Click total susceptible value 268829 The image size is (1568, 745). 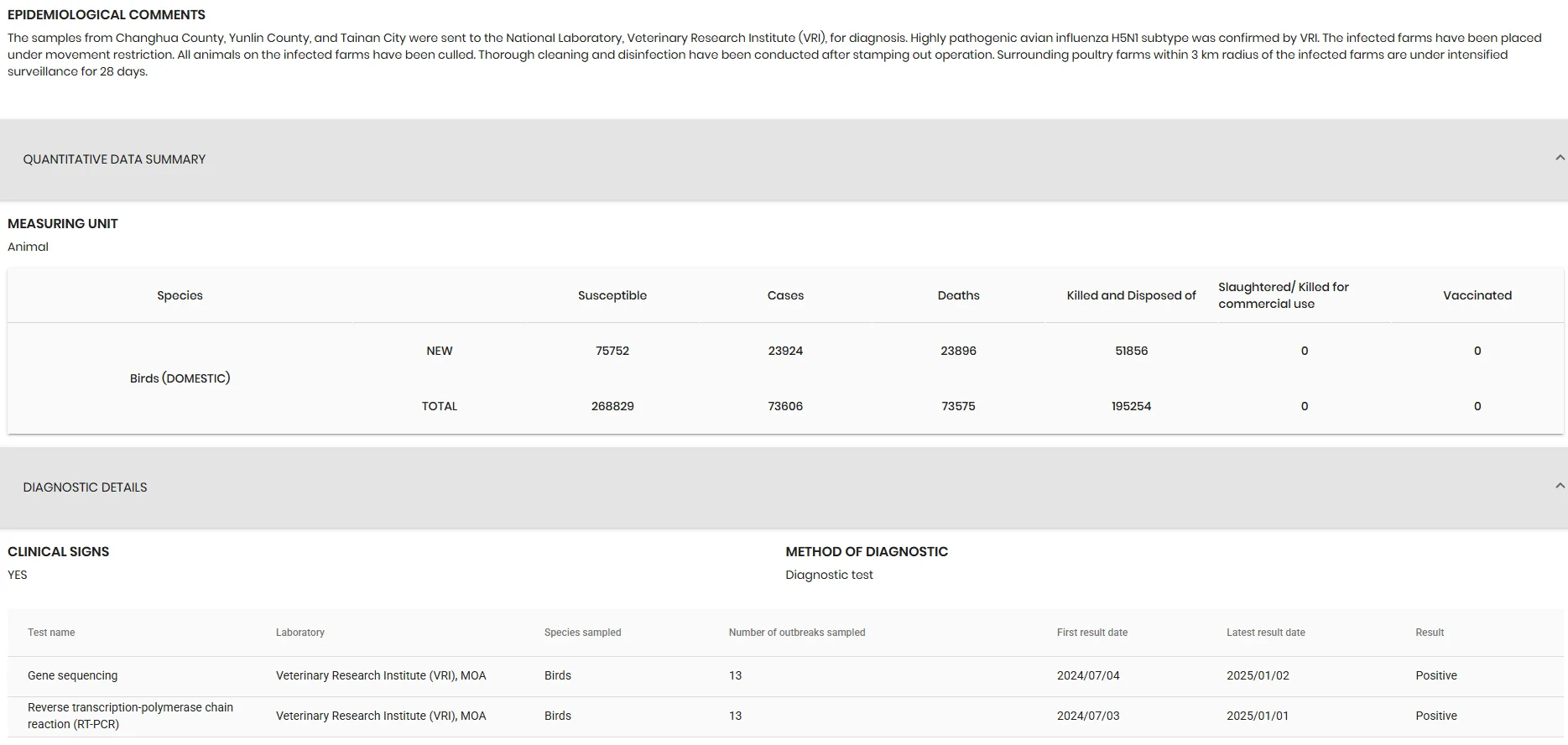click(x=612, y=406)
